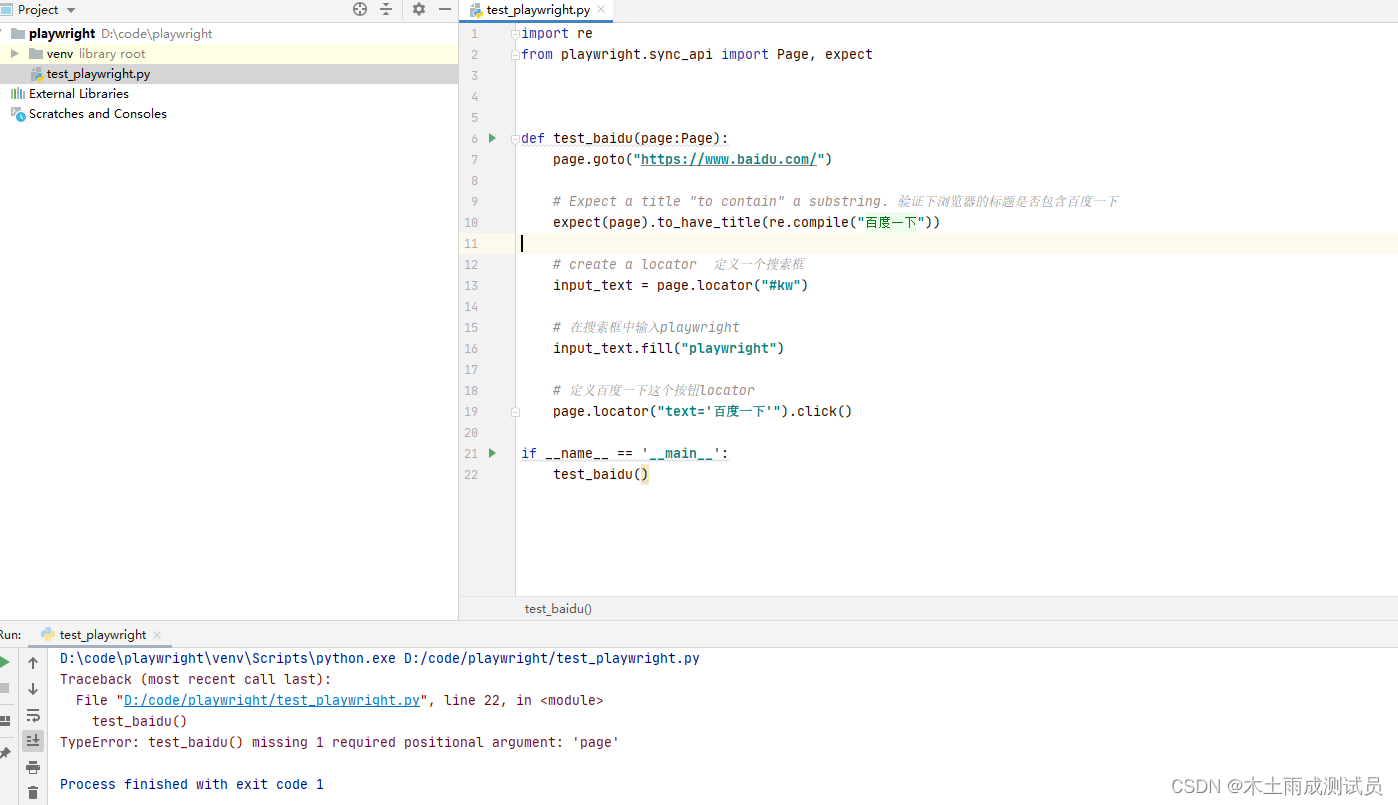Click 'def test_baidu(page:Page):' definition line

(x=625, y=138)
